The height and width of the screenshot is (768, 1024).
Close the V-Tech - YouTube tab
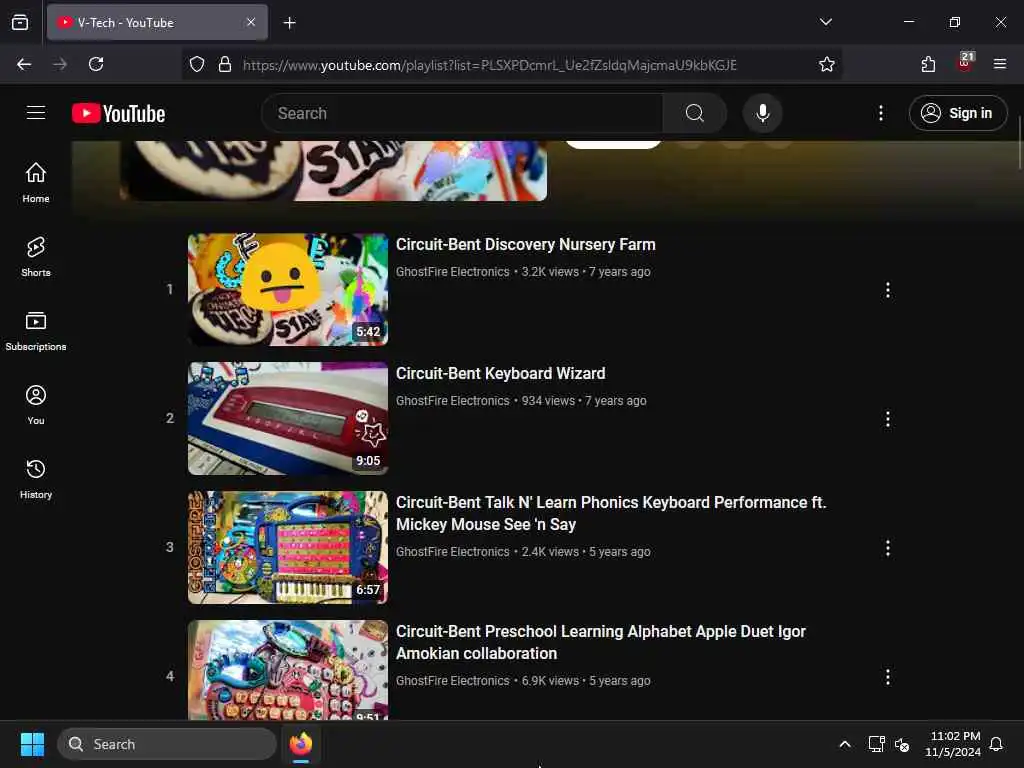point(251,22)
